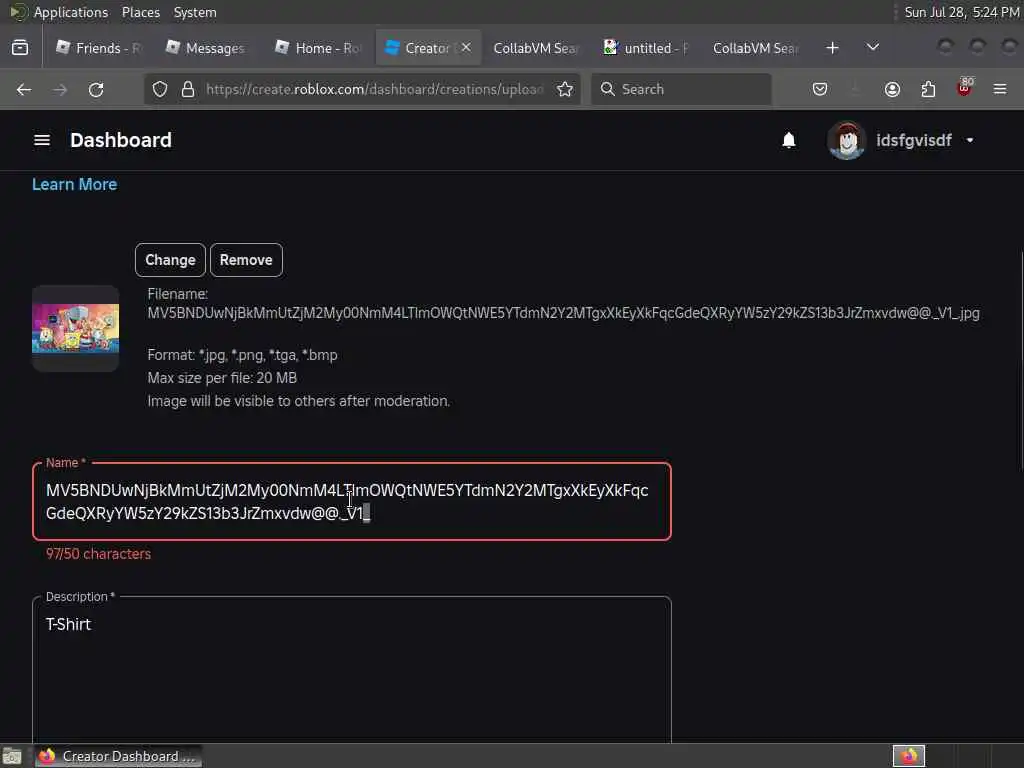Click the Learn More link
Screen dimensions: 1024x768
coord(74,185)
